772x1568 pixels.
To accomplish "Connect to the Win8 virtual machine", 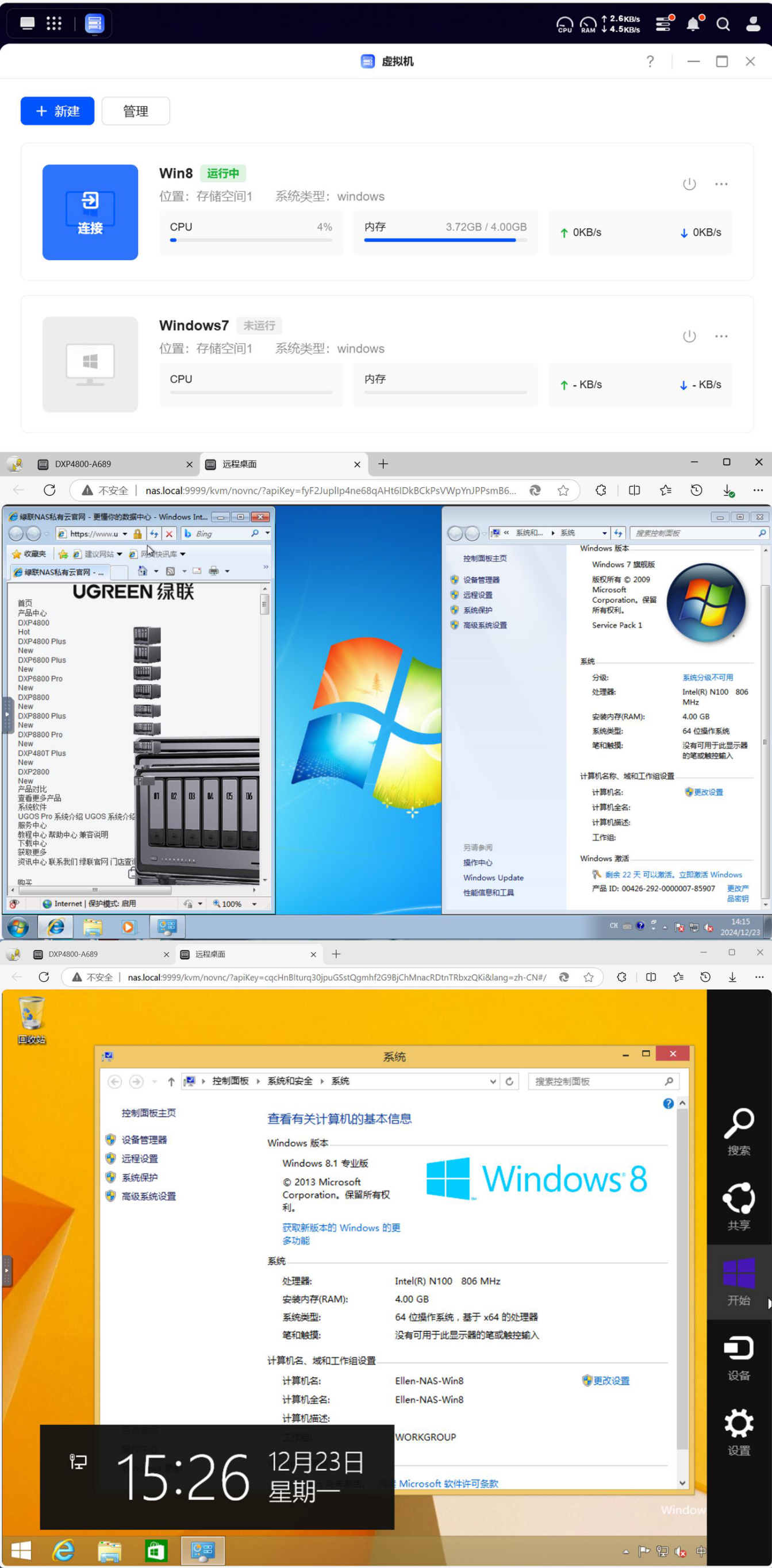I will 90,212.
